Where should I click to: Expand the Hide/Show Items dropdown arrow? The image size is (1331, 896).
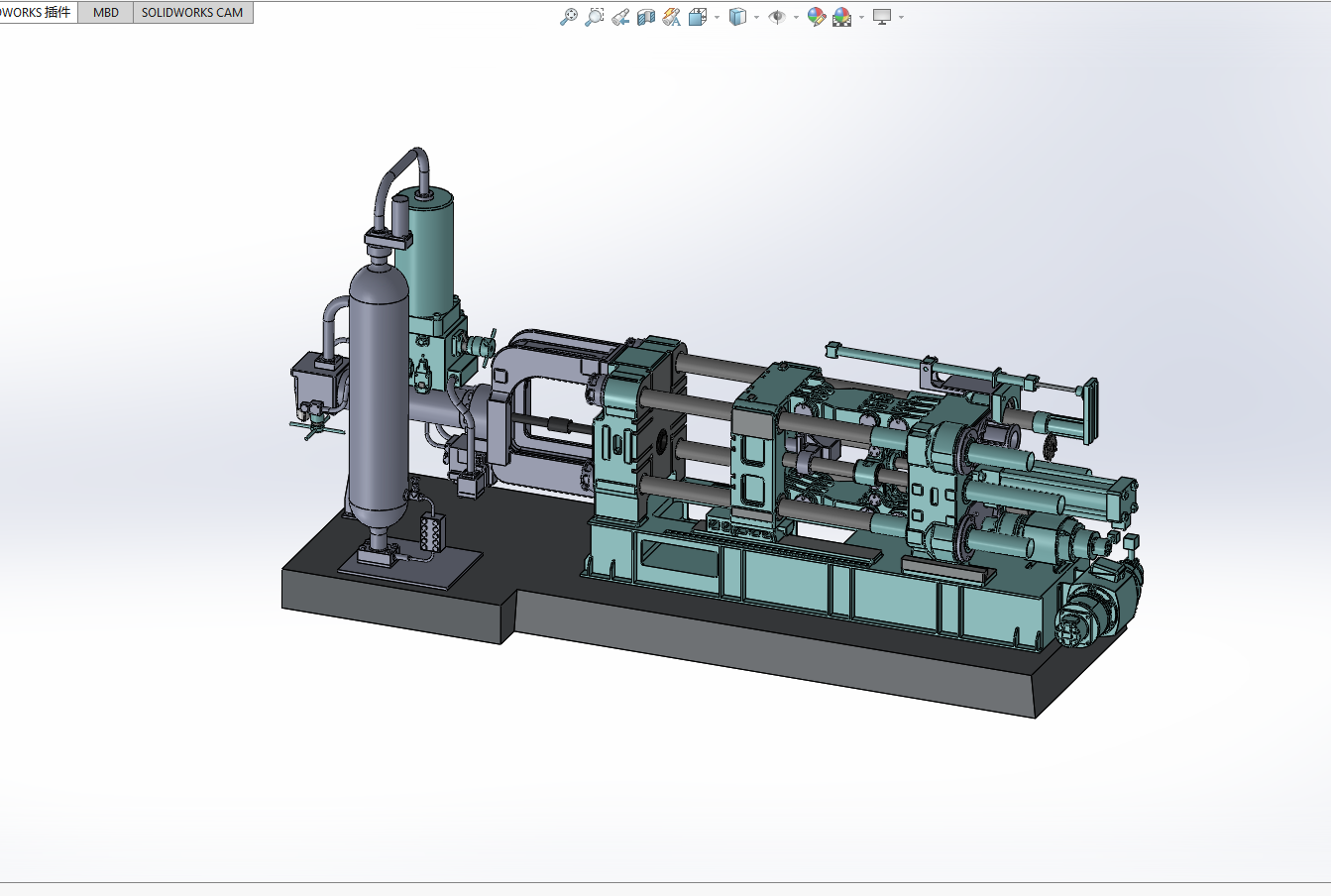pyautogui.click(x=796, y=17)
